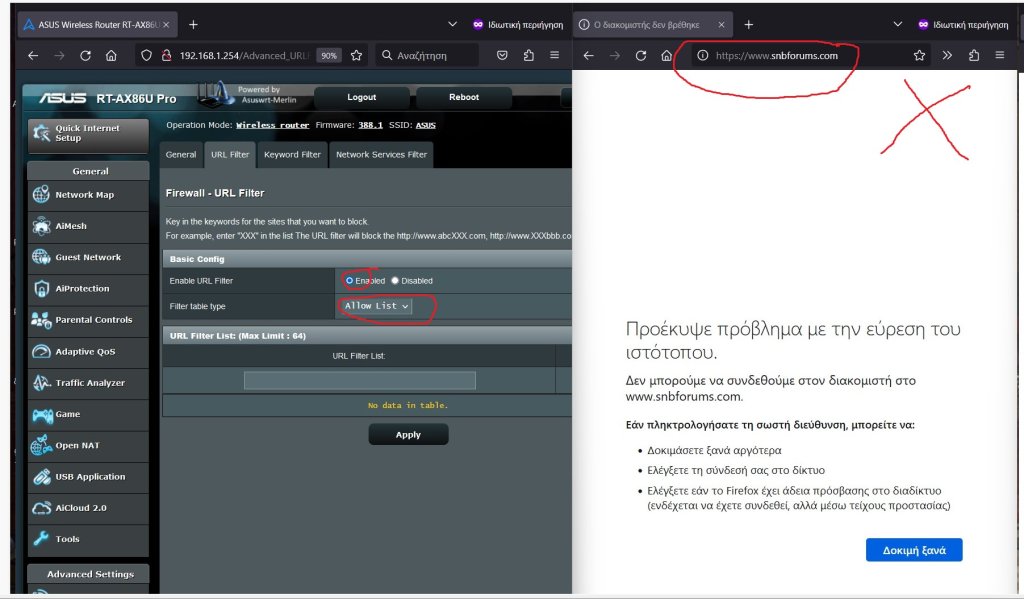
Task: Switch to General firewall tab
Action: [181, 155]
